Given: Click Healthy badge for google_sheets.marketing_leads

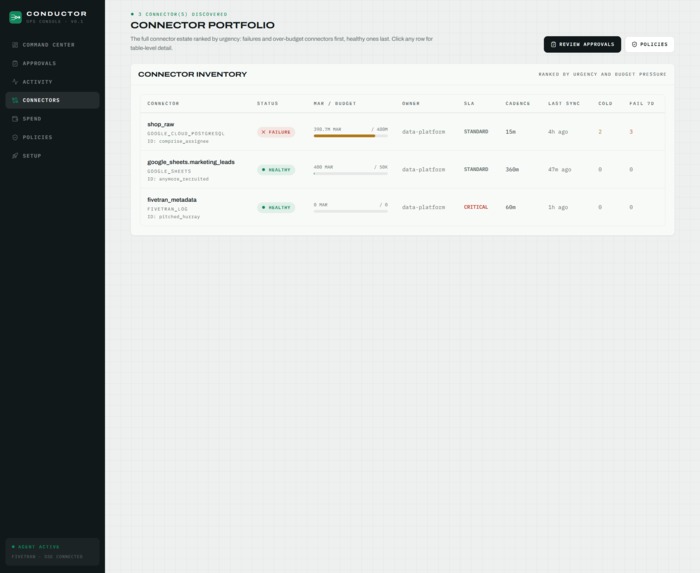Looking at the screenshot, I should coord(276,170).
